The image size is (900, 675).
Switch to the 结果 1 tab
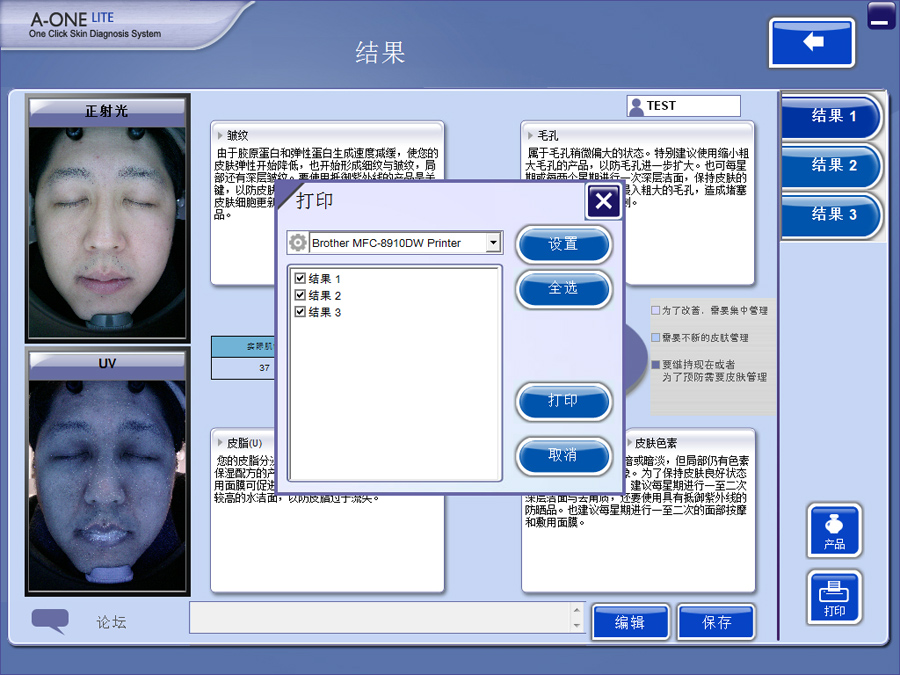832,117
